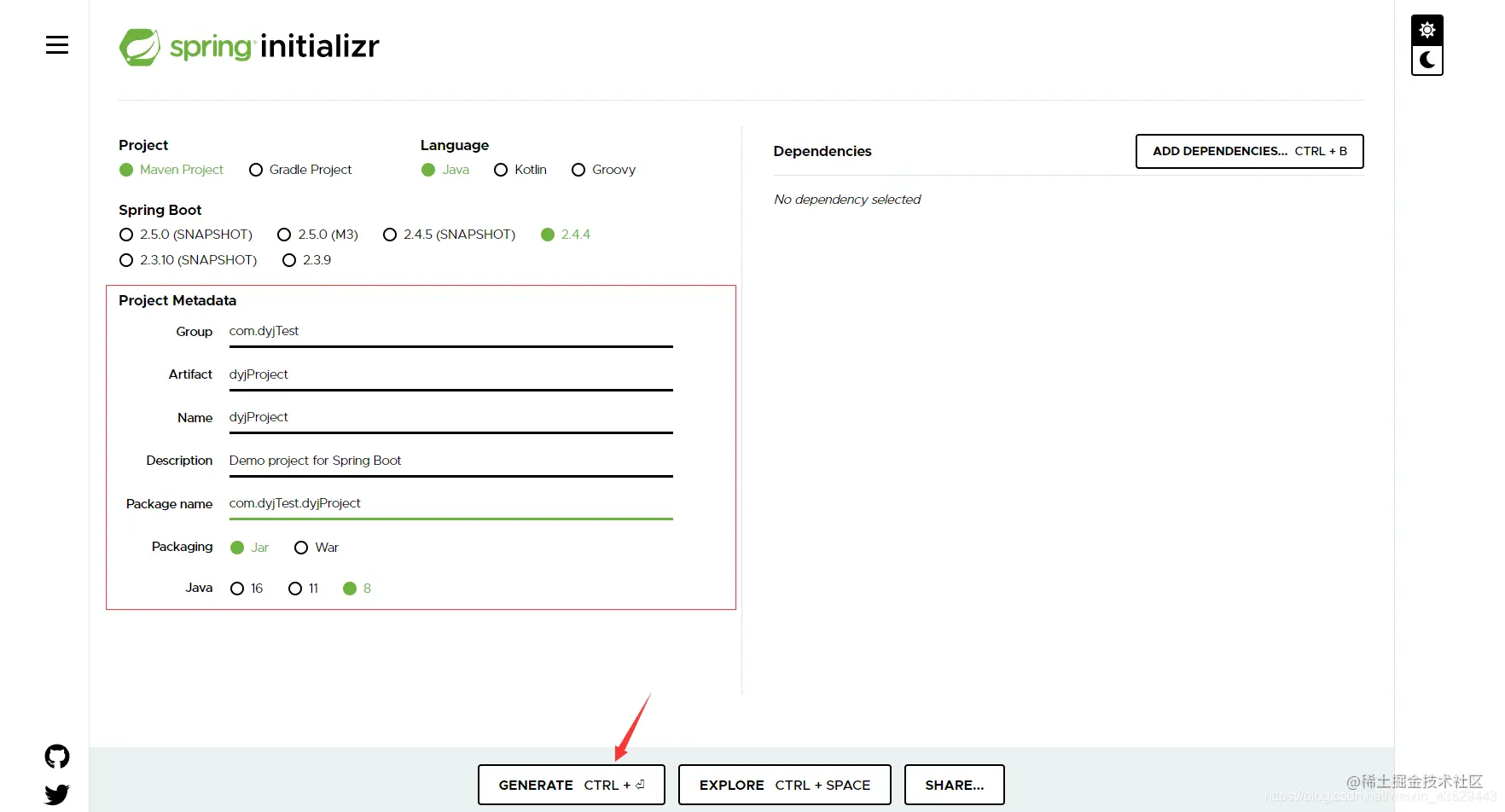Edit the Artifact field
The width and height of the screenshot is (1505, 812).
(x=451, y=375)
